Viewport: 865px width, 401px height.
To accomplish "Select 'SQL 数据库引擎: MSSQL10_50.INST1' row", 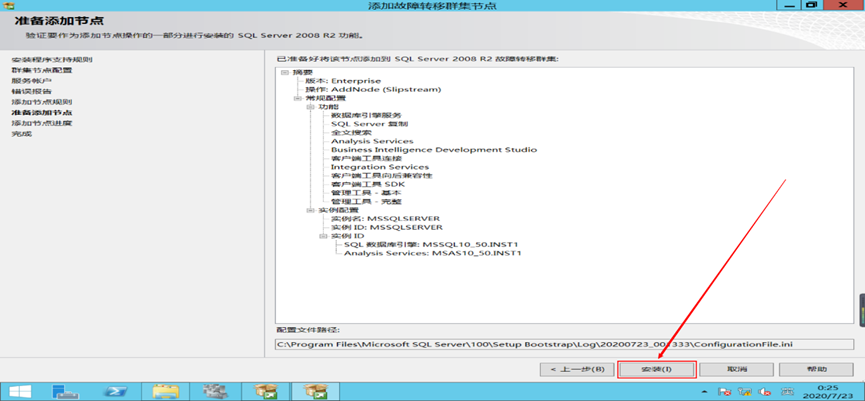I will 431,244.
